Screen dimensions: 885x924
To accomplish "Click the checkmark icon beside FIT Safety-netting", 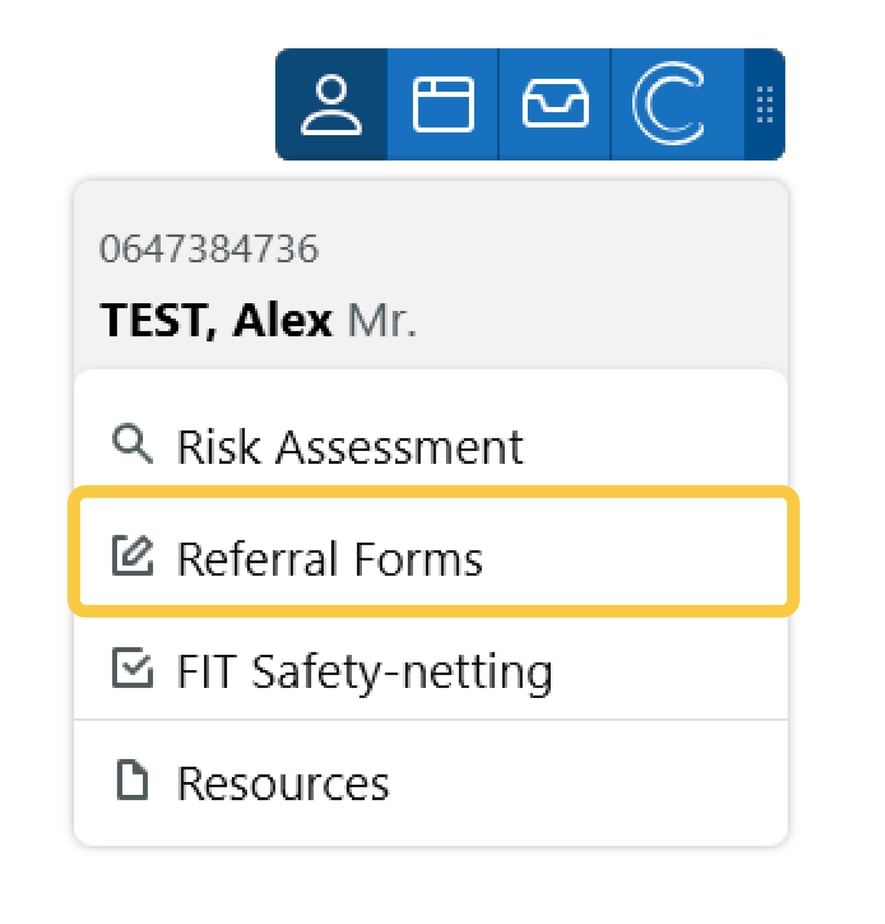I will coord(132,669).
